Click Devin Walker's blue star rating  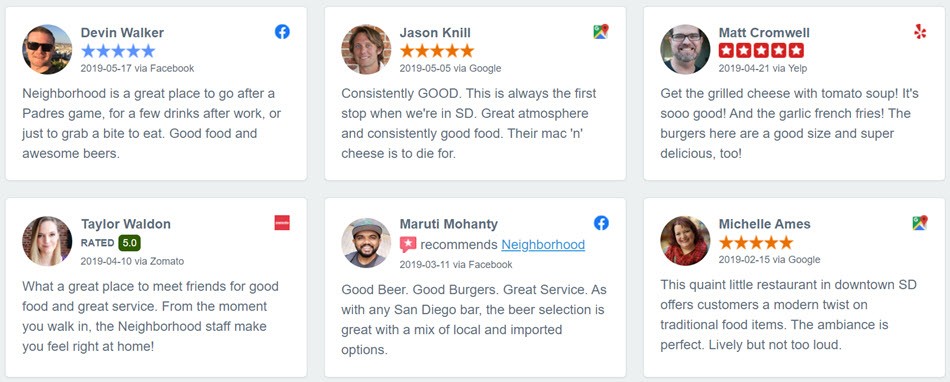[118, 51]
